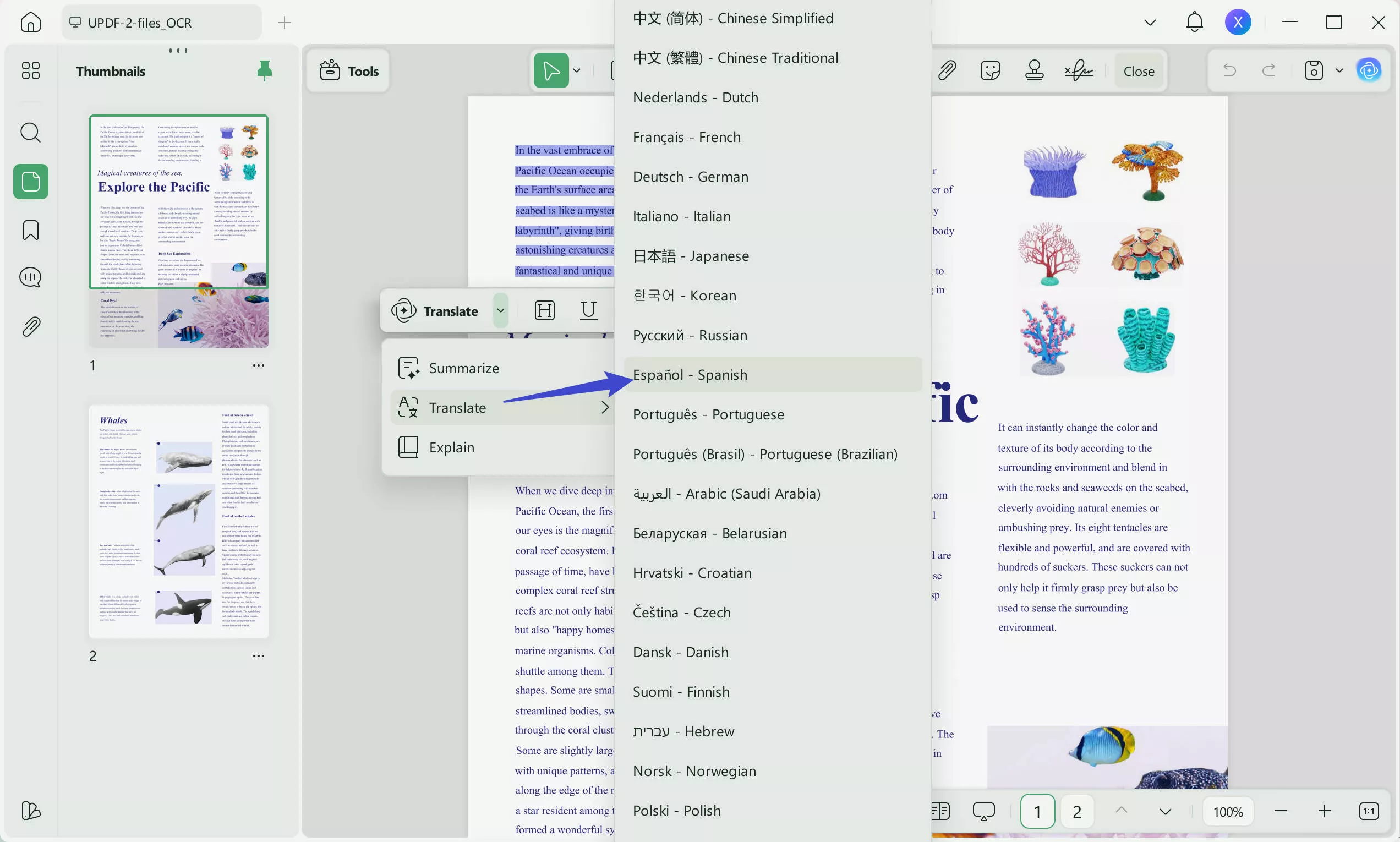Open the UPDF AI assistant
Viewport: 1400px width, 842px height.
click(1369, 70)
